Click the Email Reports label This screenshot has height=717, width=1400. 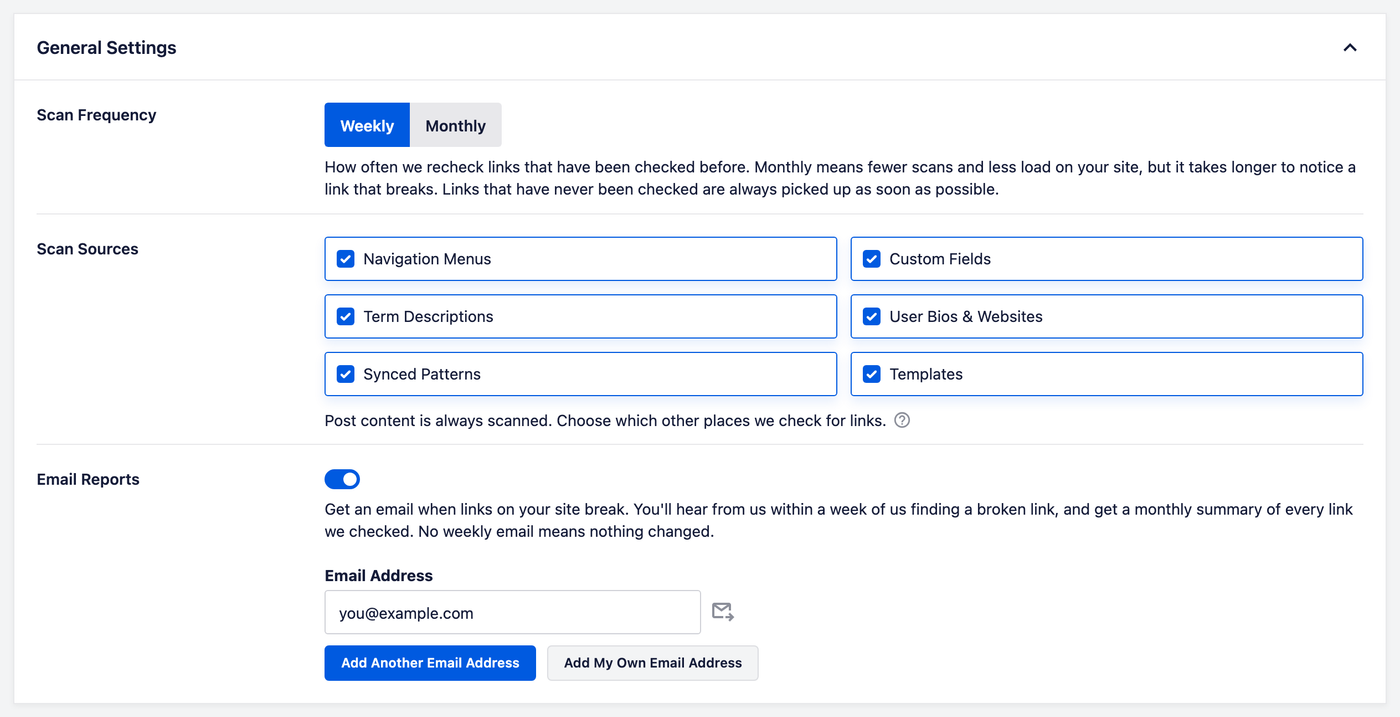point(88,479)
